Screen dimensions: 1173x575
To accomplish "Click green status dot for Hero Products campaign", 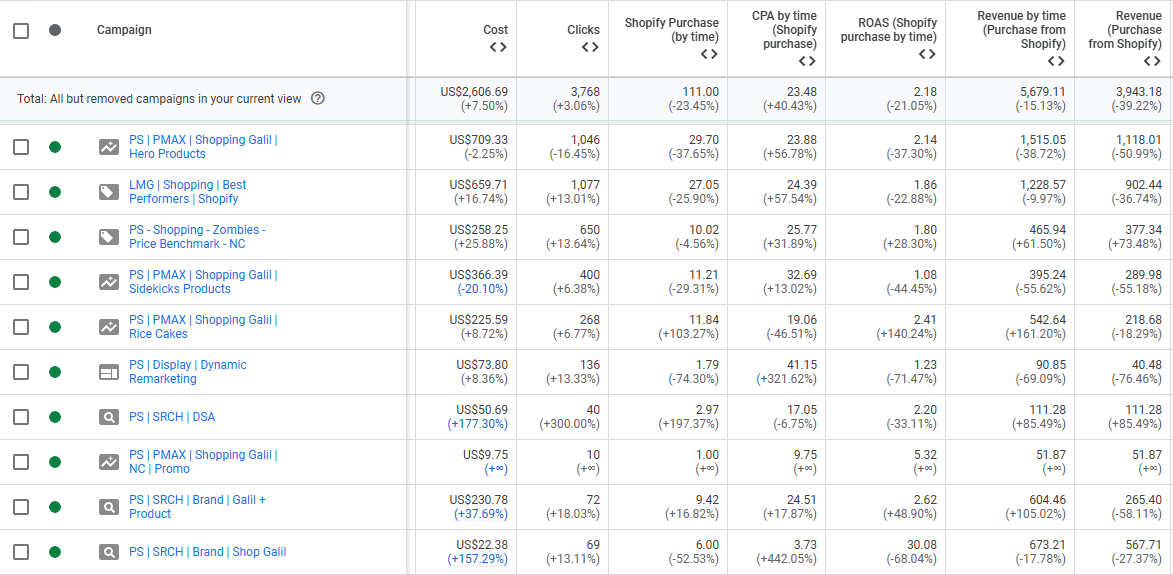I will pos(55,147).
